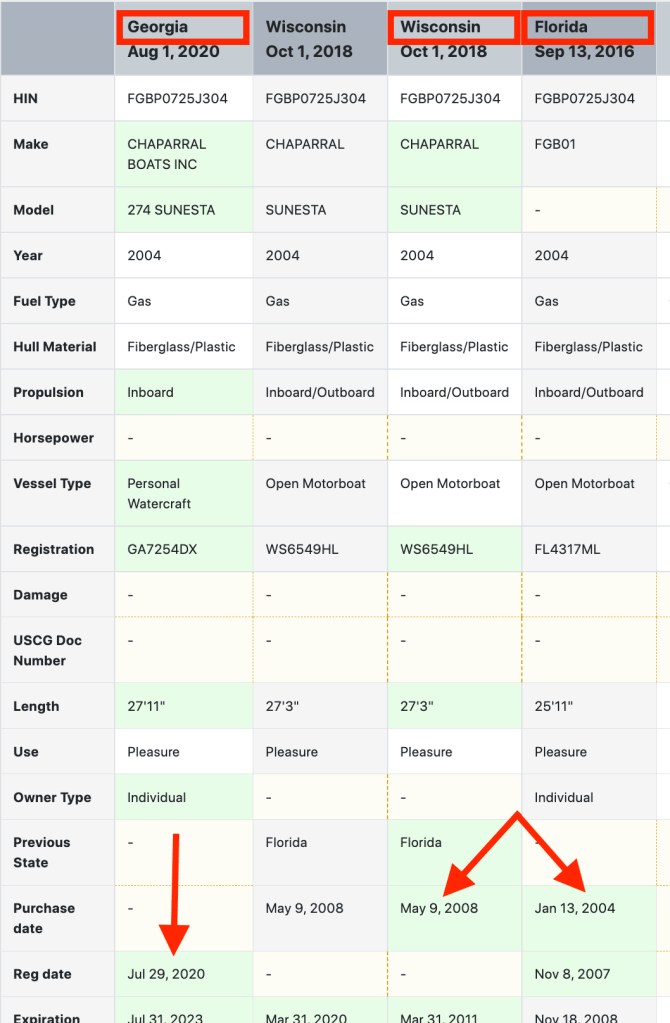
Task: Click registration number GA7254DX
Action: tap(162, 549)
